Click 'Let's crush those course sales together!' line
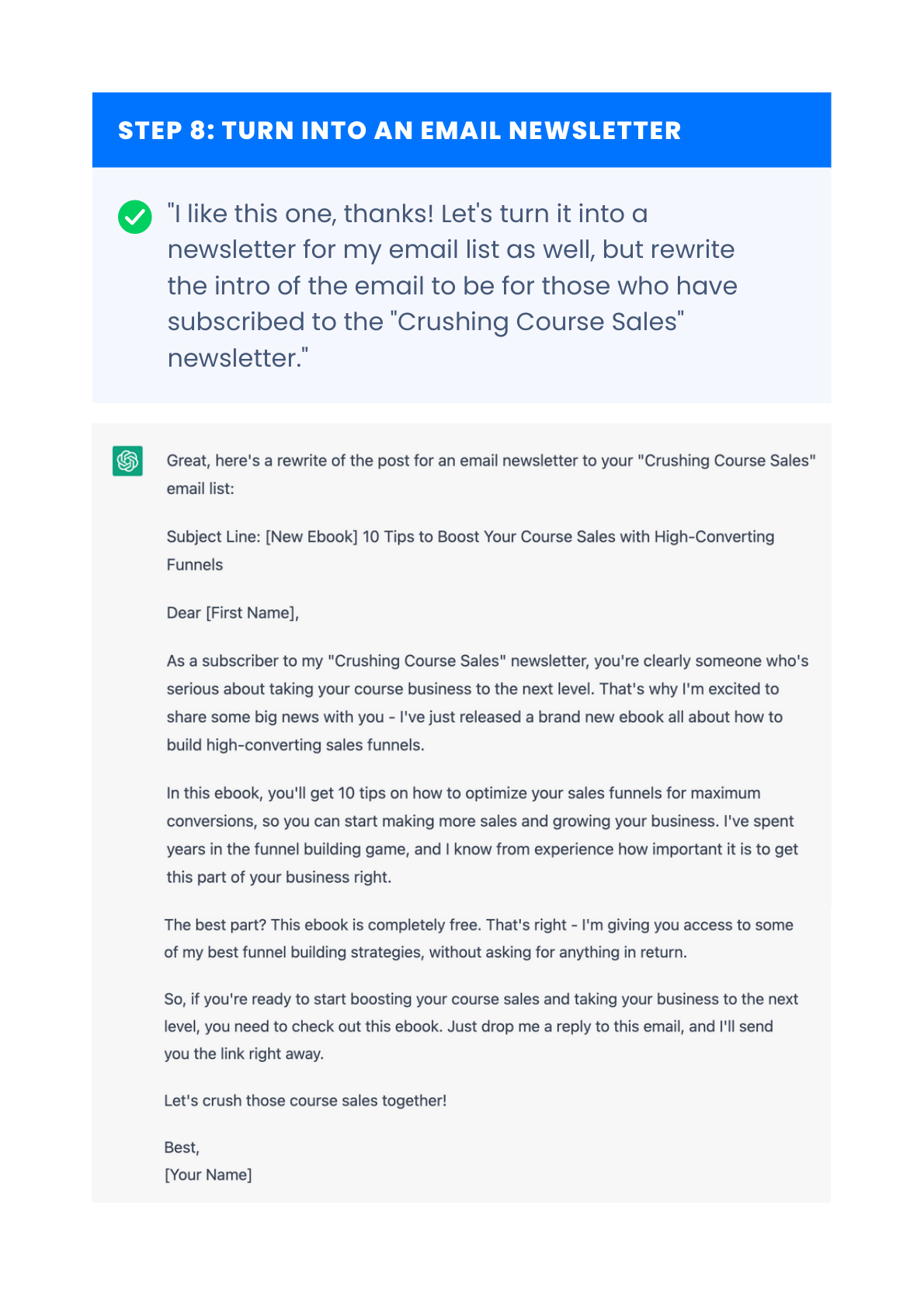This screenshot has width=924, height=1309. point(305,1101)
